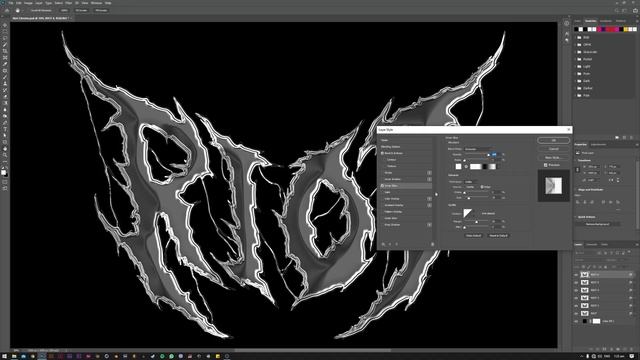Select the Lasso tool
This screenshot has width=640, height=360.
(x=5, y=38)
